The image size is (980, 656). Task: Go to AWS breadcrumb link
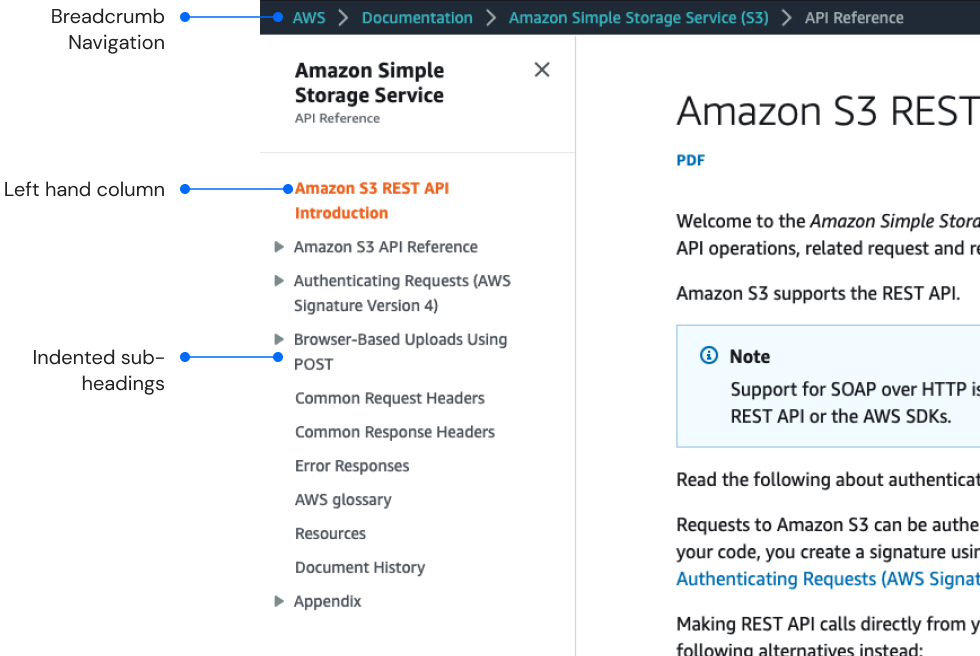(x=309, y=18)
